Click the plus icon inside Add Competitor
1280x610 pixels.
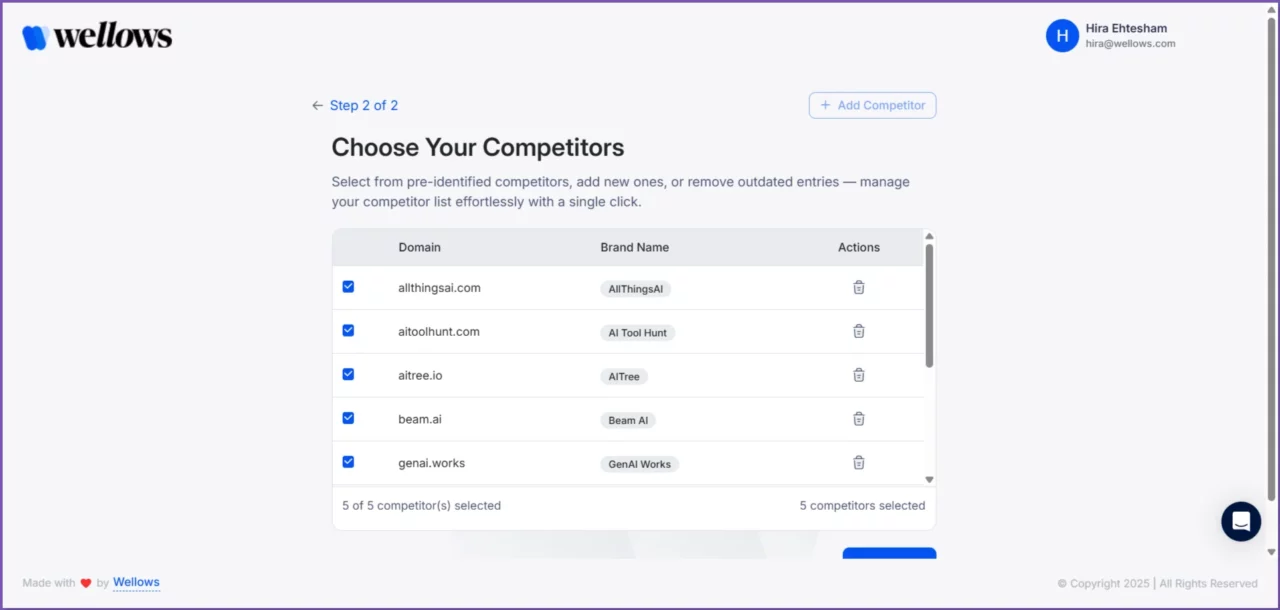[x=826, y=105]
